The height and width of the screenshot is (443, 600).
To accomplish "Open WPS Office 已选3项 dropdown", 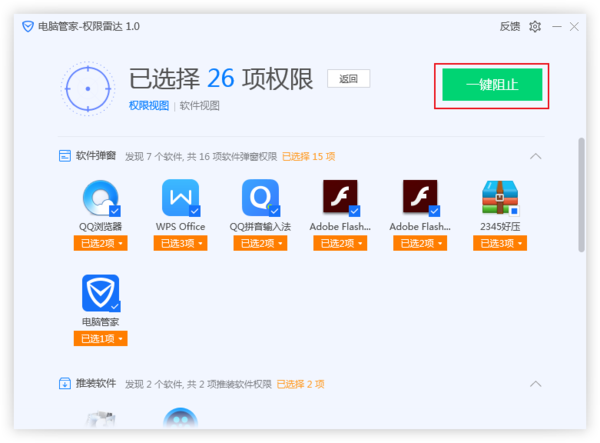I will 181,243.
